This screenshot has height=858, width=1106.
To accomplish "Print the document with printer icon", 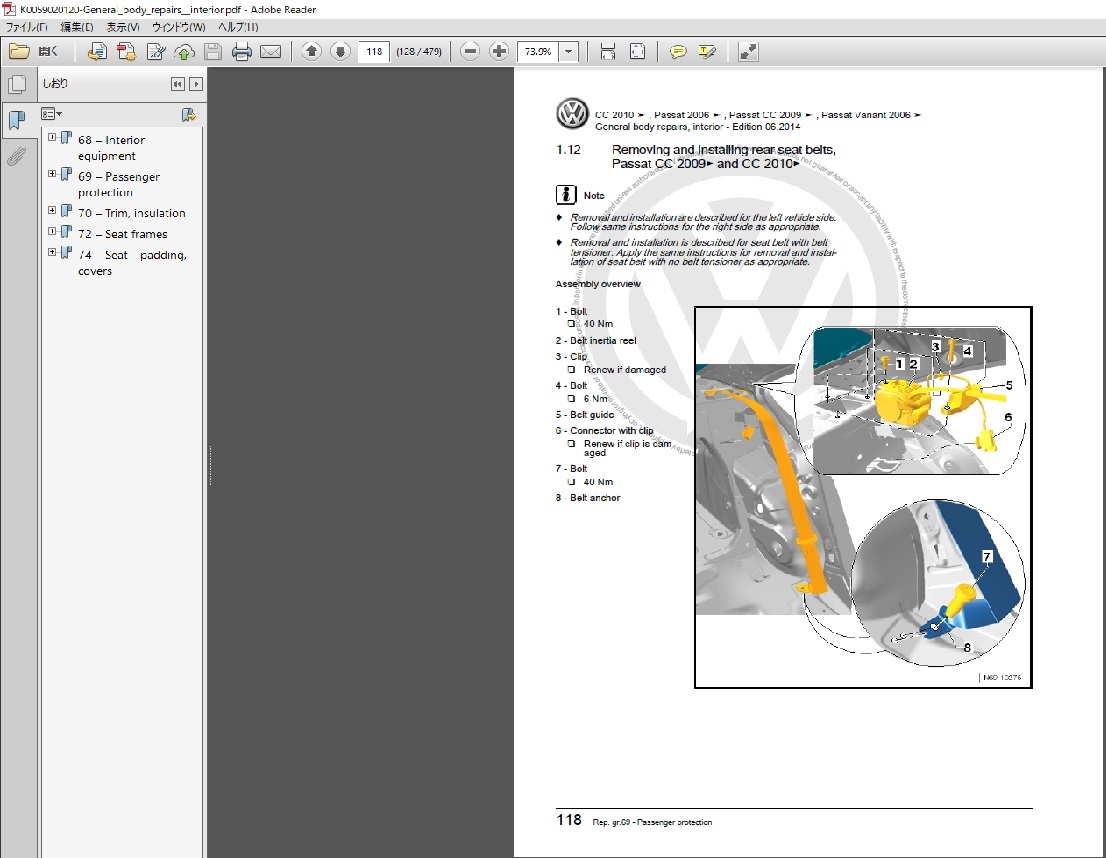I will (x=242, y=52).
